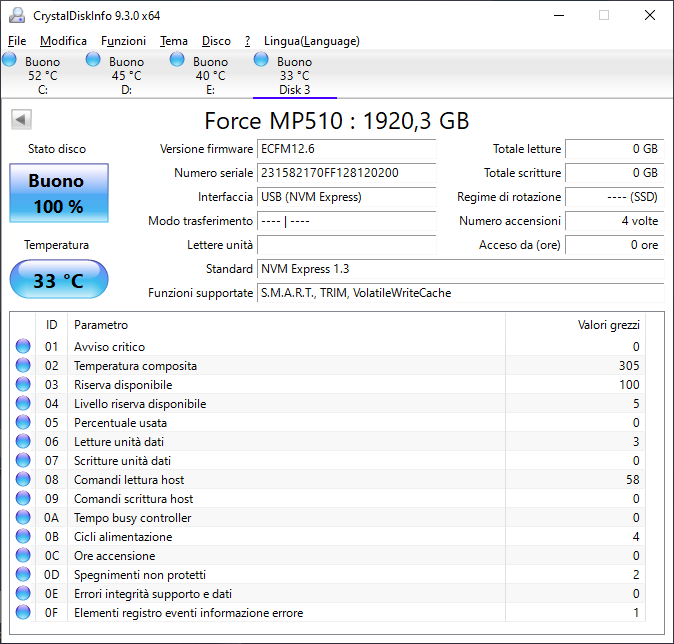Click the Totale letture value 0 GB
The image size is (674, 644).
615,149
